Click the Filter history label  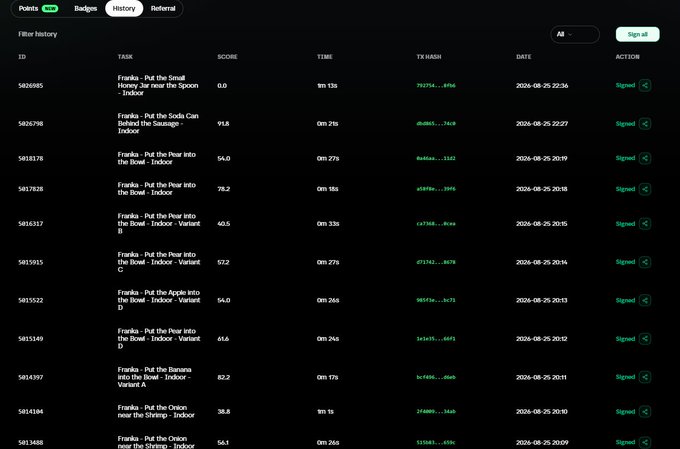coord(38,34)
